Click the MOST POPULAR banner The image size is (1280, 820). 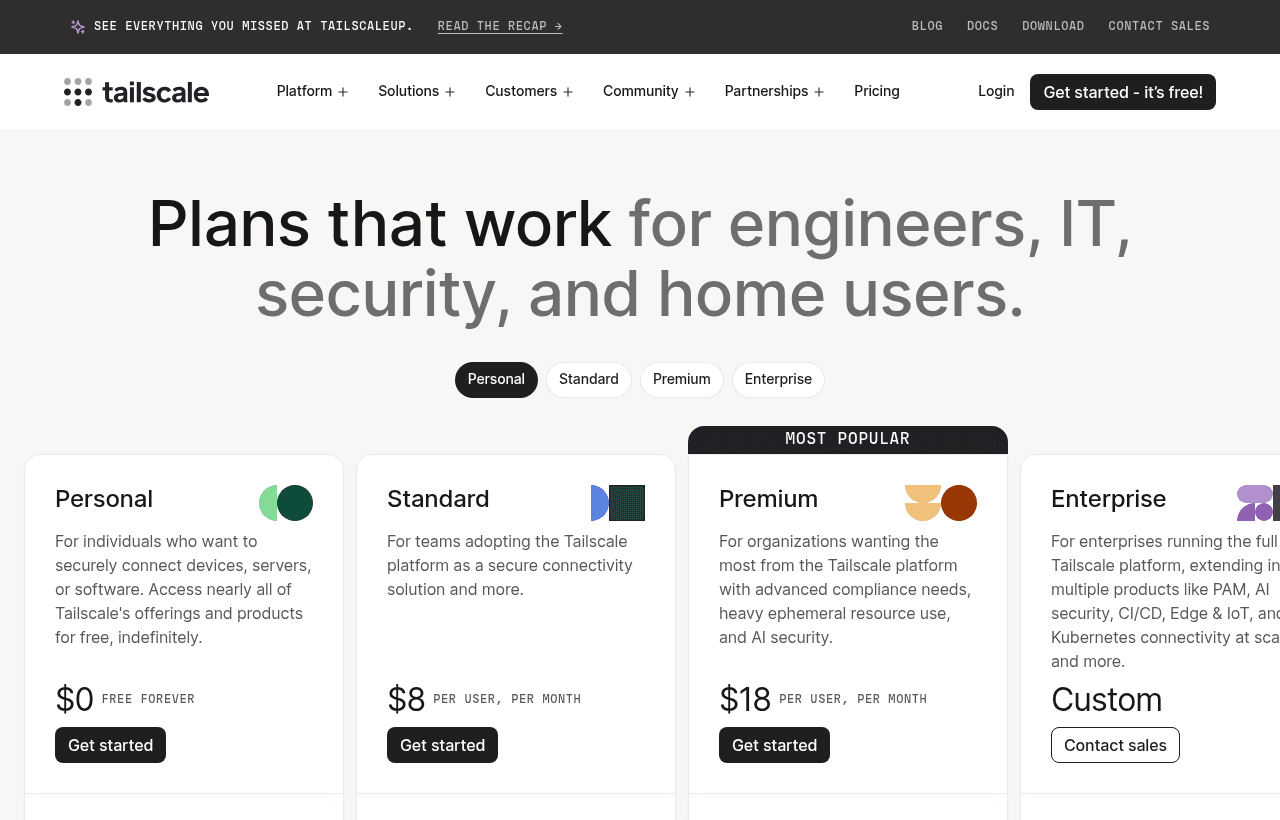coord(848,439)
